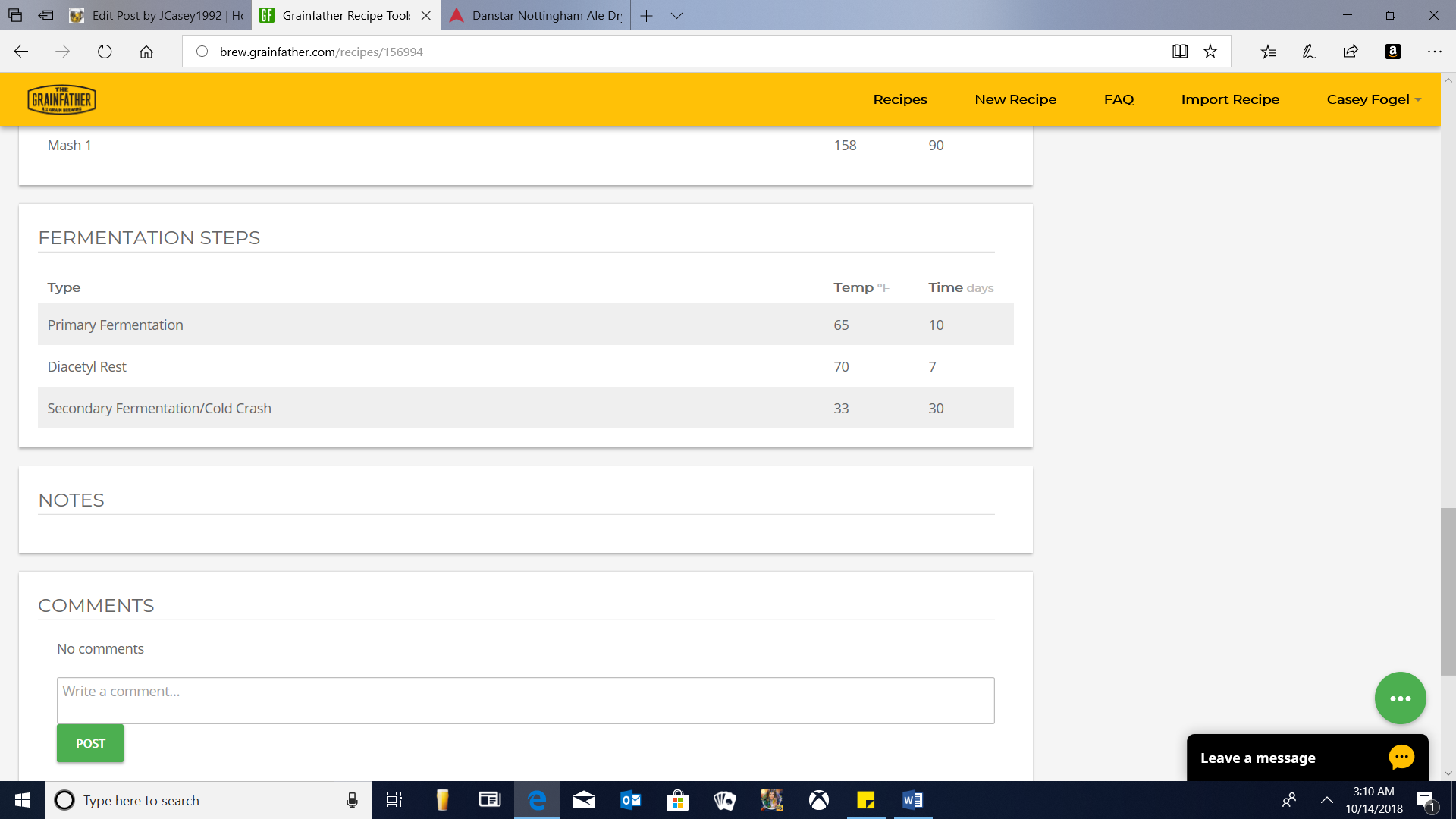Switch to Danstar Nottingham Ale tab
The height and width of the screenshot is (819, 1456).
(537, 15)
